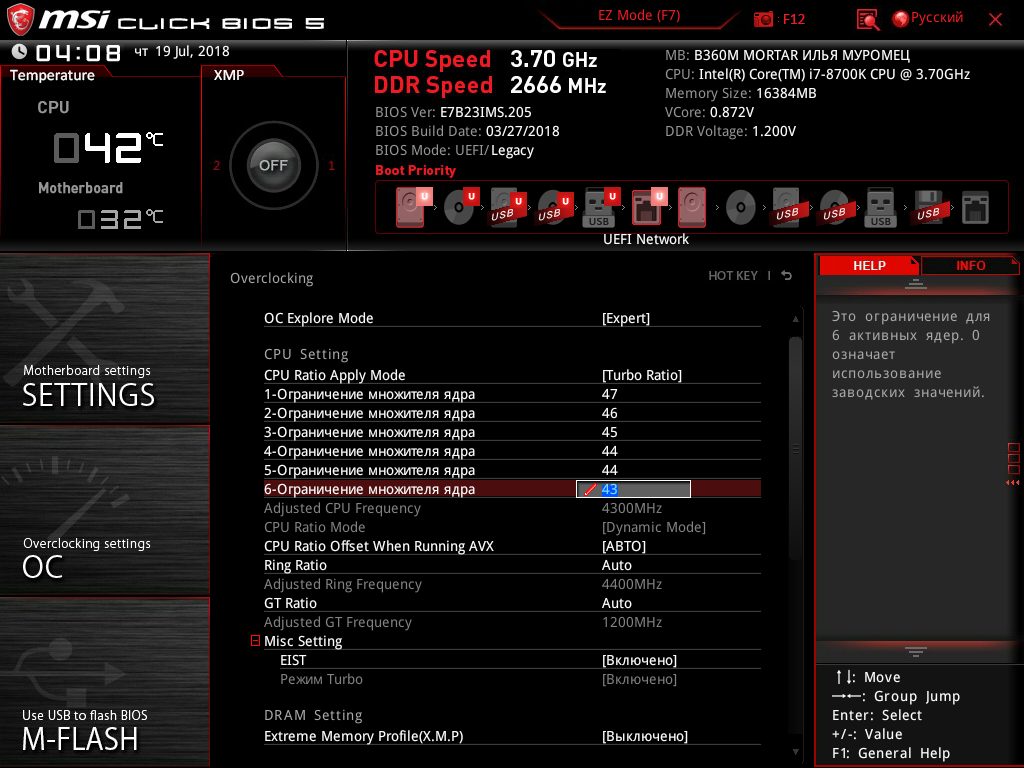The image size is (1024, 768).
Task: Select the Ring Ratio Auto value
Action: 616,565
